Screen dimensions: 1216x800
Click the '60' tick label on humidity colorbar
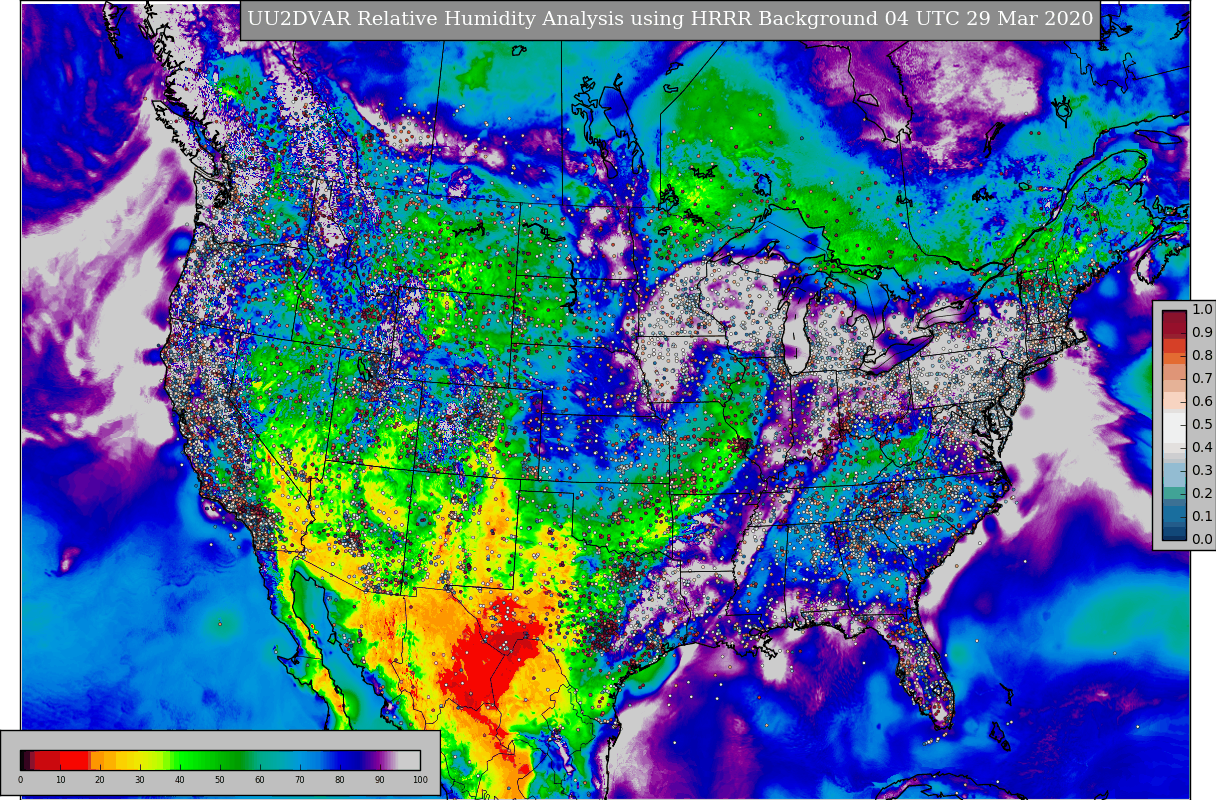tap(260, 780)
